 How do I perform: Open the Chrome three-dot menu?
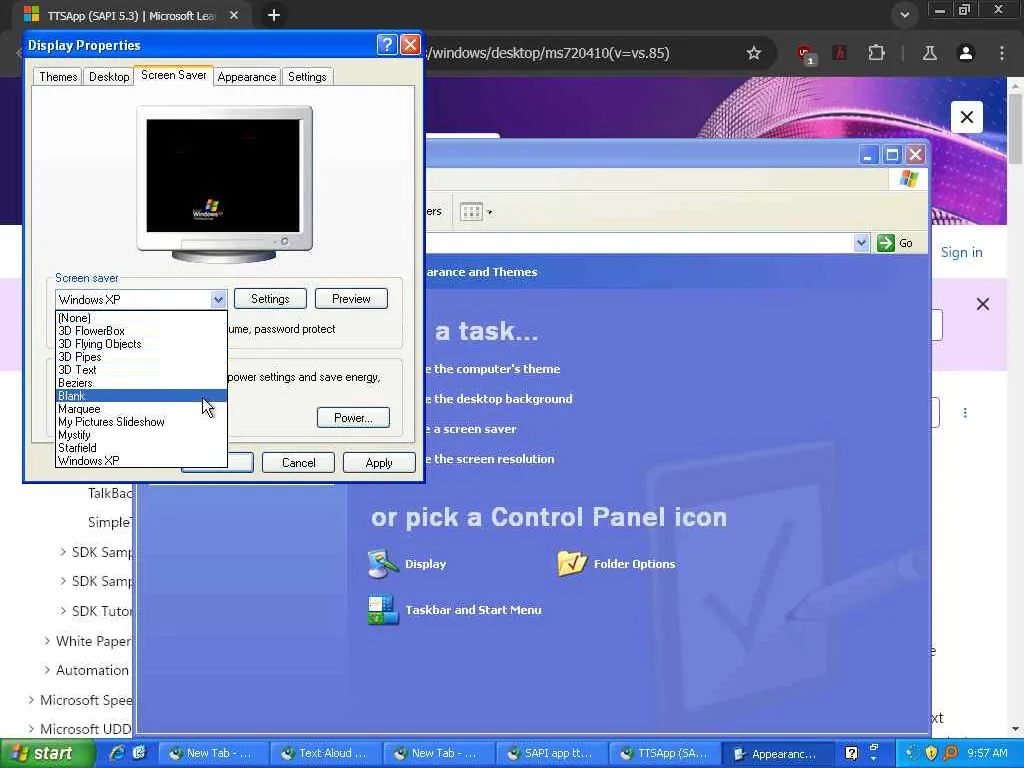1002,53
